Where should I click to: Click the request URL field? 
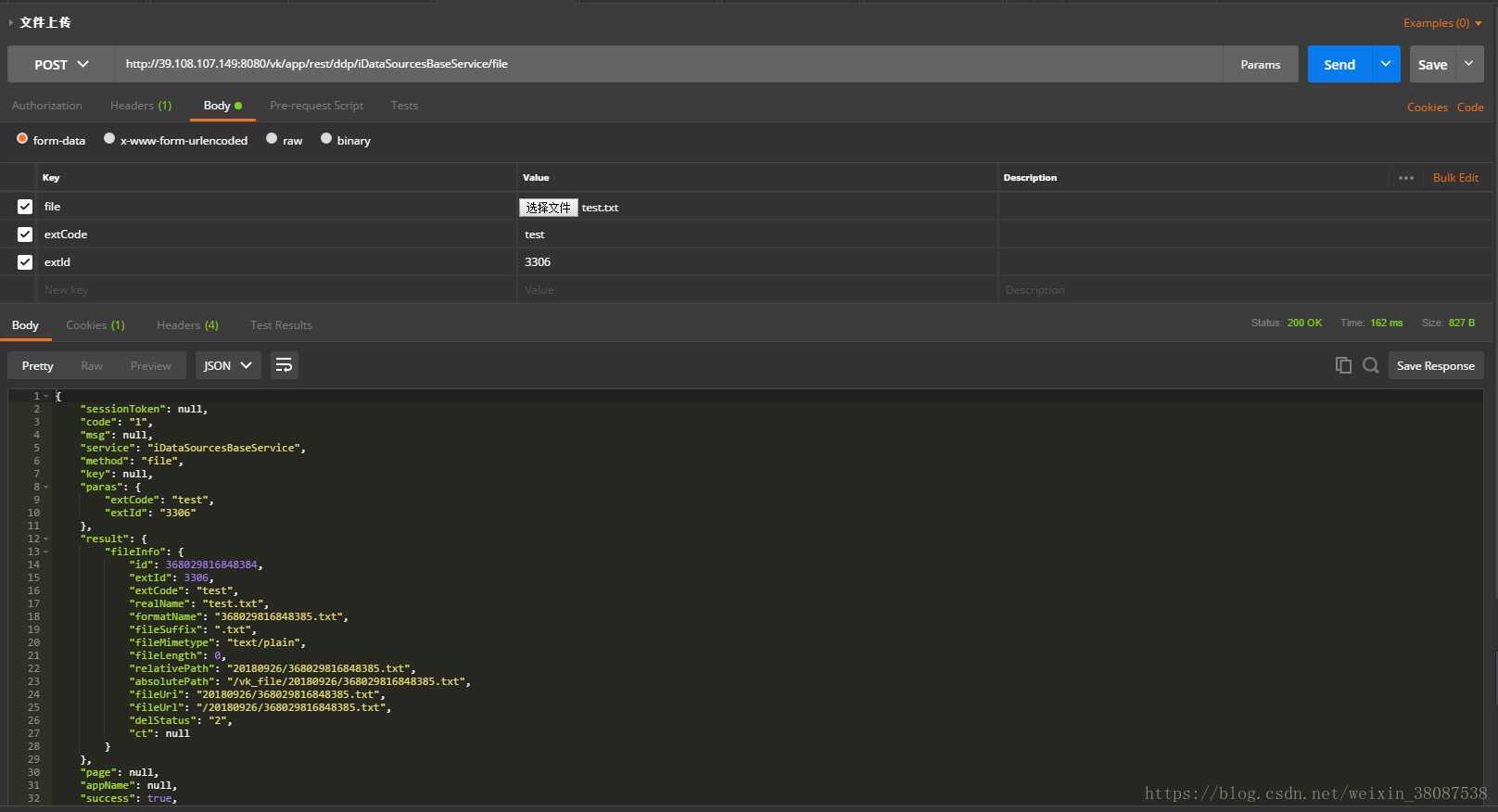tap(667, 65)
